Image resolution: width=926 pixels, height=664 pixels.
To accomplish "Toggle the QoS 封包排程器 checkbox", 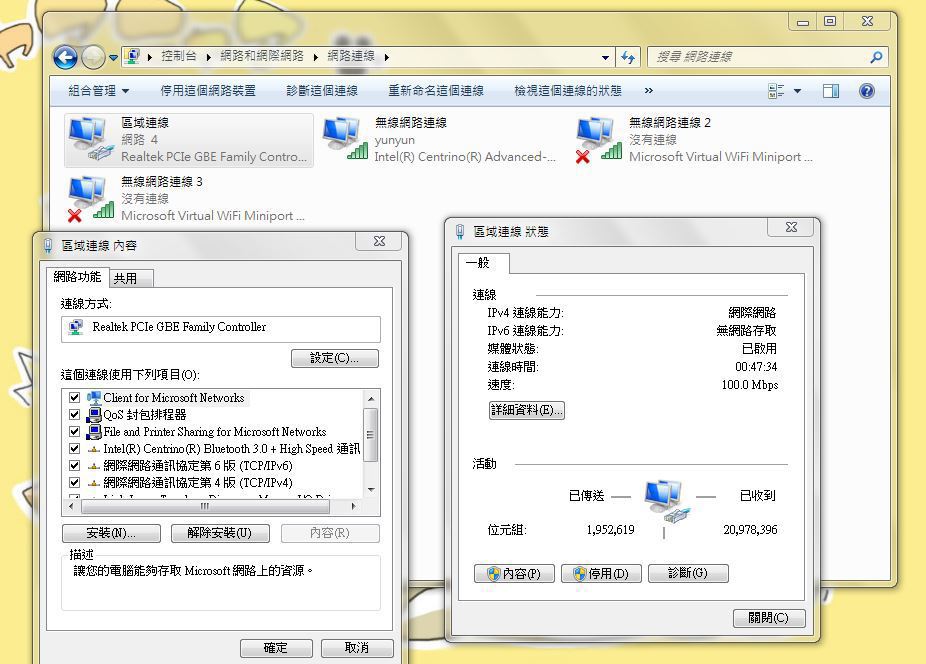I will coord(74,415).
